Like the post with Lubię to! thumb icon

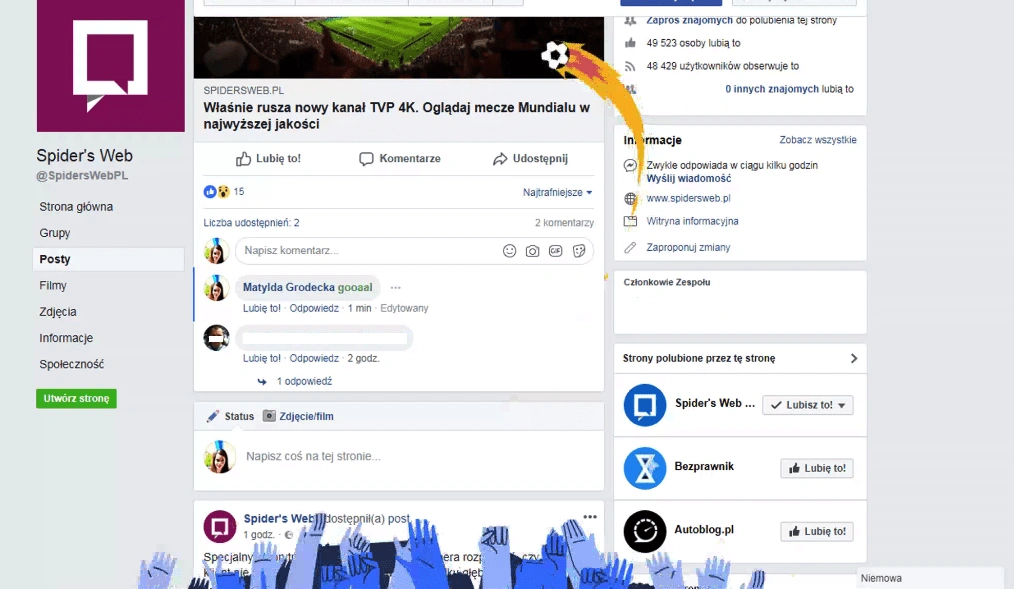click(x=243, y=158)
